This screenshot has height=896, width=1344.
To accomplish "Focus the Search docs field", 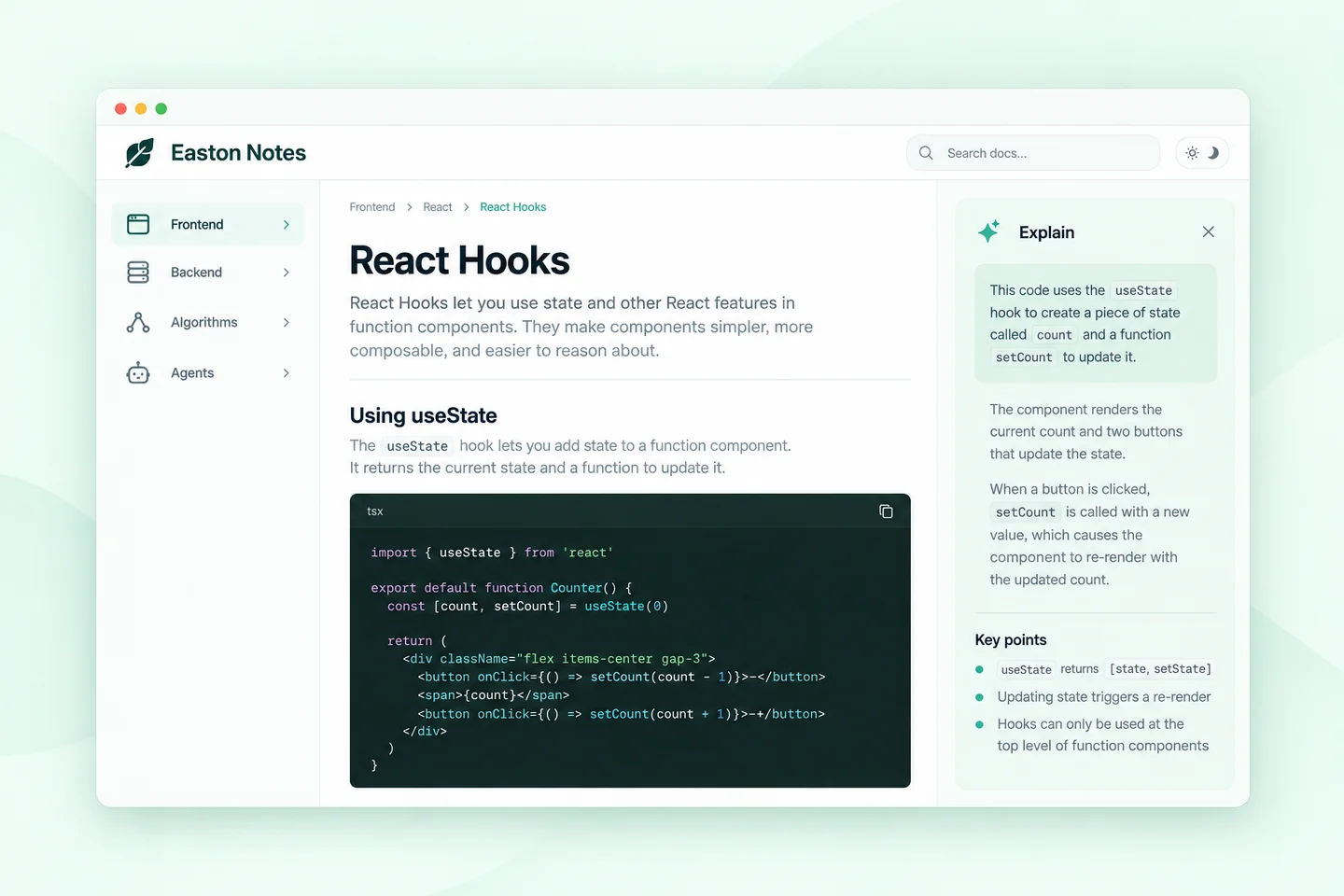I will tap(1033, 153).
